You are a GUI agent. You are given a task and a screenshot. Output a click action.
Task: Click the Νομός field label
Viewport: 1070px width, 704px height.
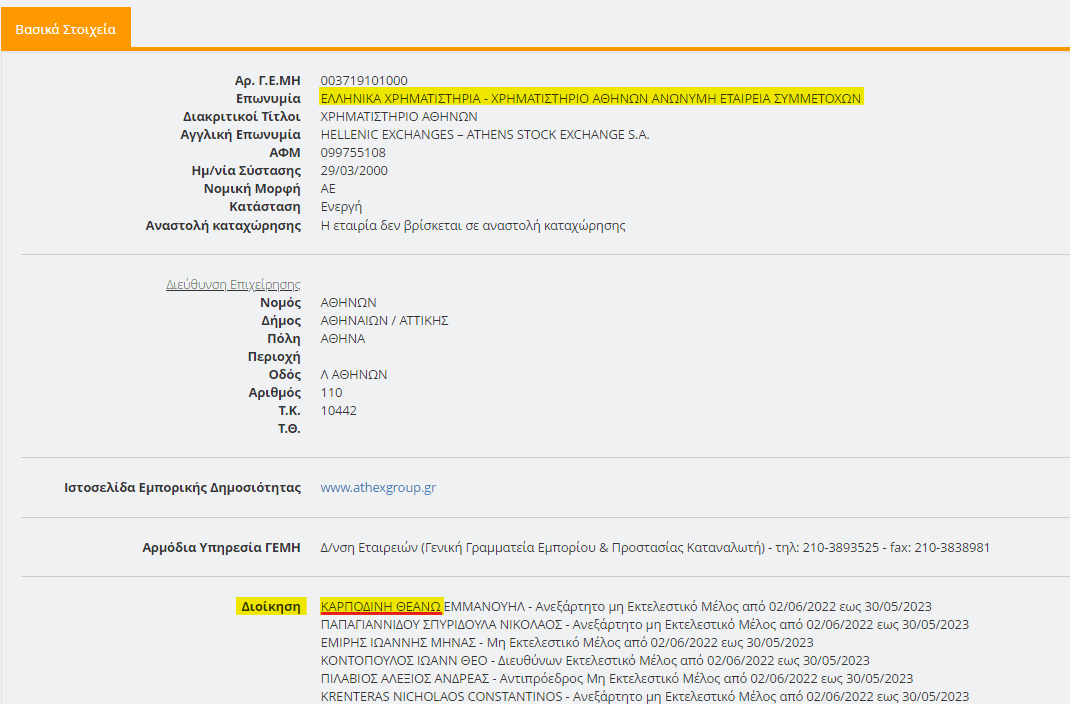(280, 302)
